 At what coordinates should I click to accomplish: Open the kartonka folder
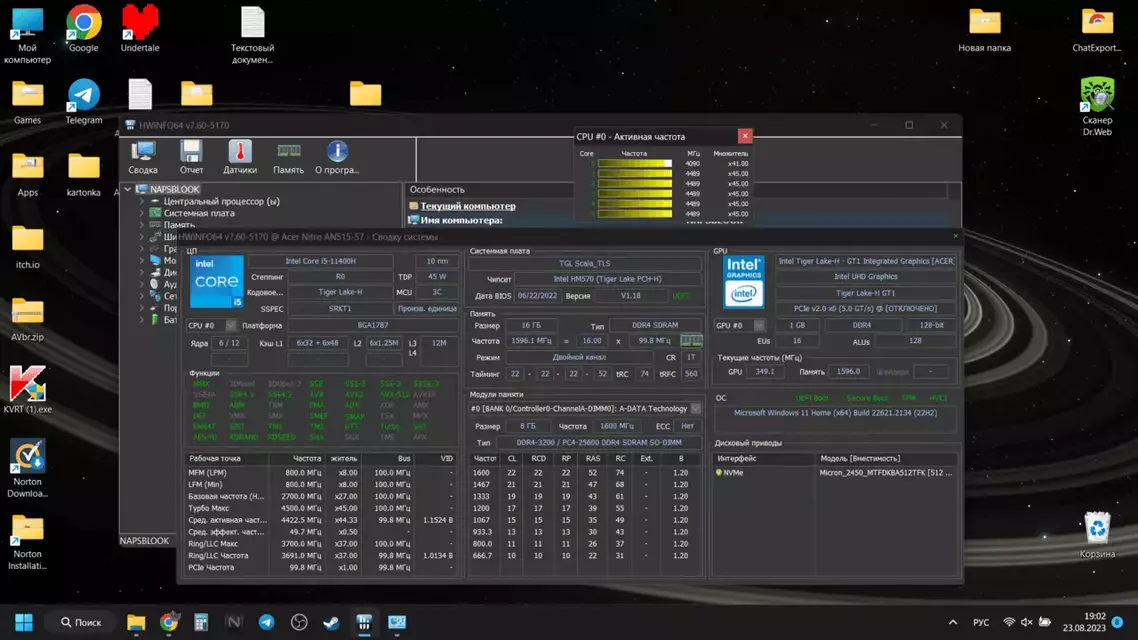click(x=83, y=175)
